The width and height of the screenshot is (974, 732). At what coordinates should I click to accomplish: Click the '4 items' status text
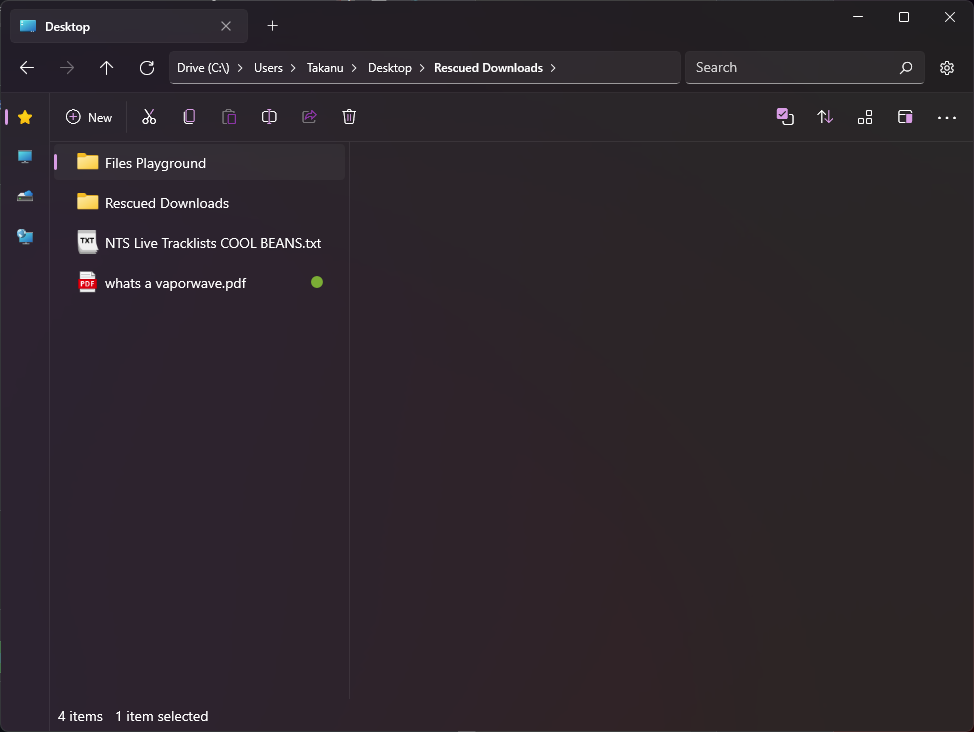tap(80, 716)
